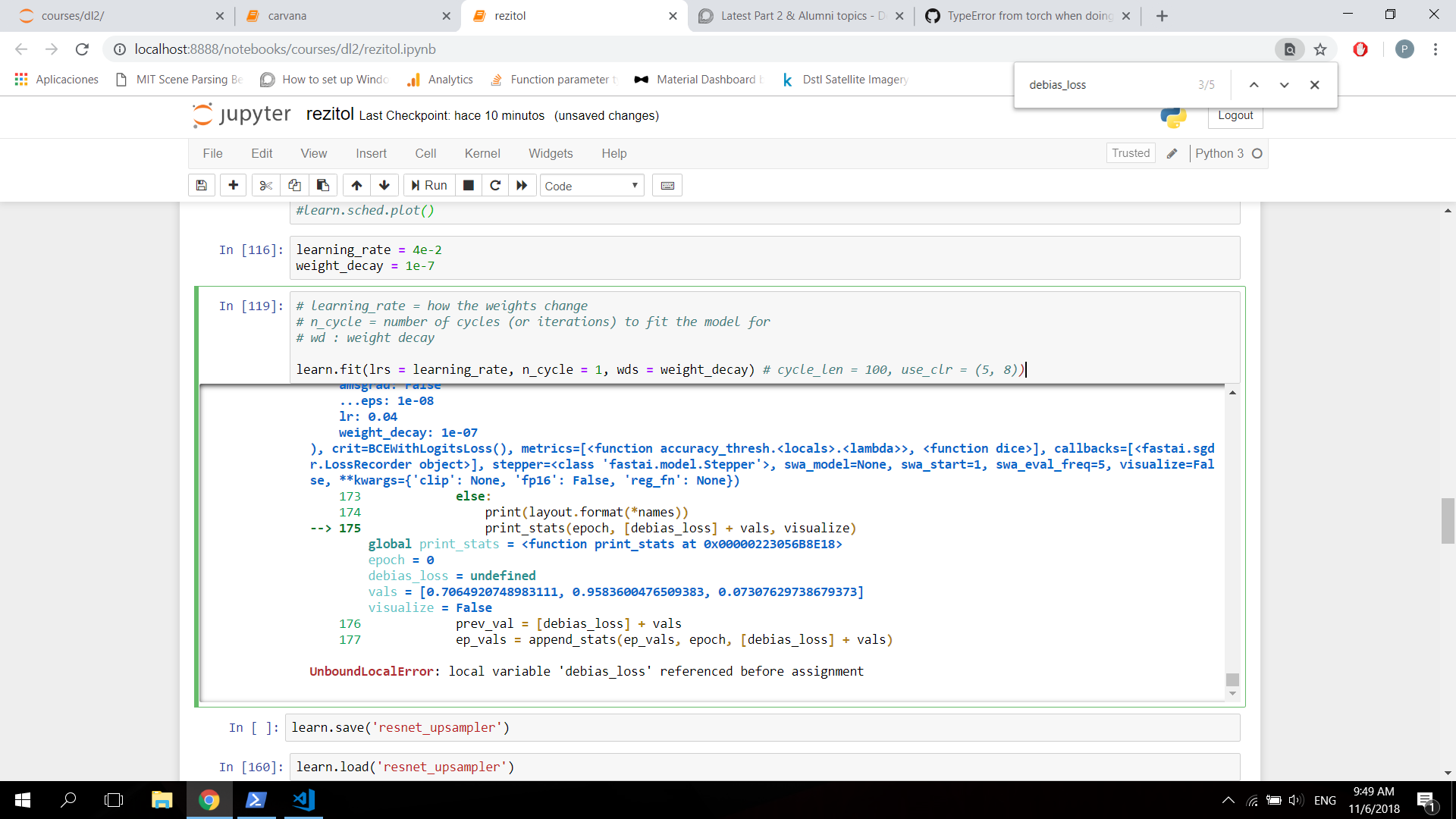Viewport: 1456px width, 819px height.
Task: Restart and run all fast-forward icon
Action: tap(522, 185)
